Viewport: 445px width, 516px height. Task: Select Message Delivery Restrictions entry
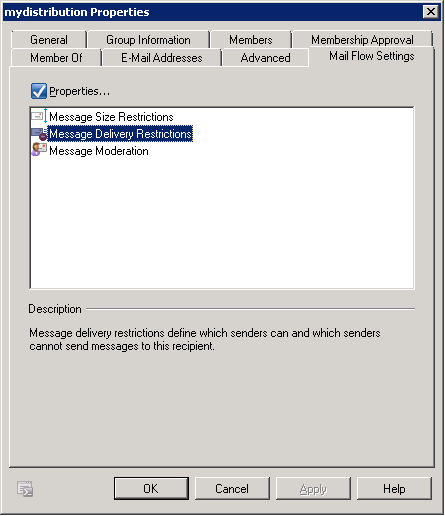tap(120, 134)
